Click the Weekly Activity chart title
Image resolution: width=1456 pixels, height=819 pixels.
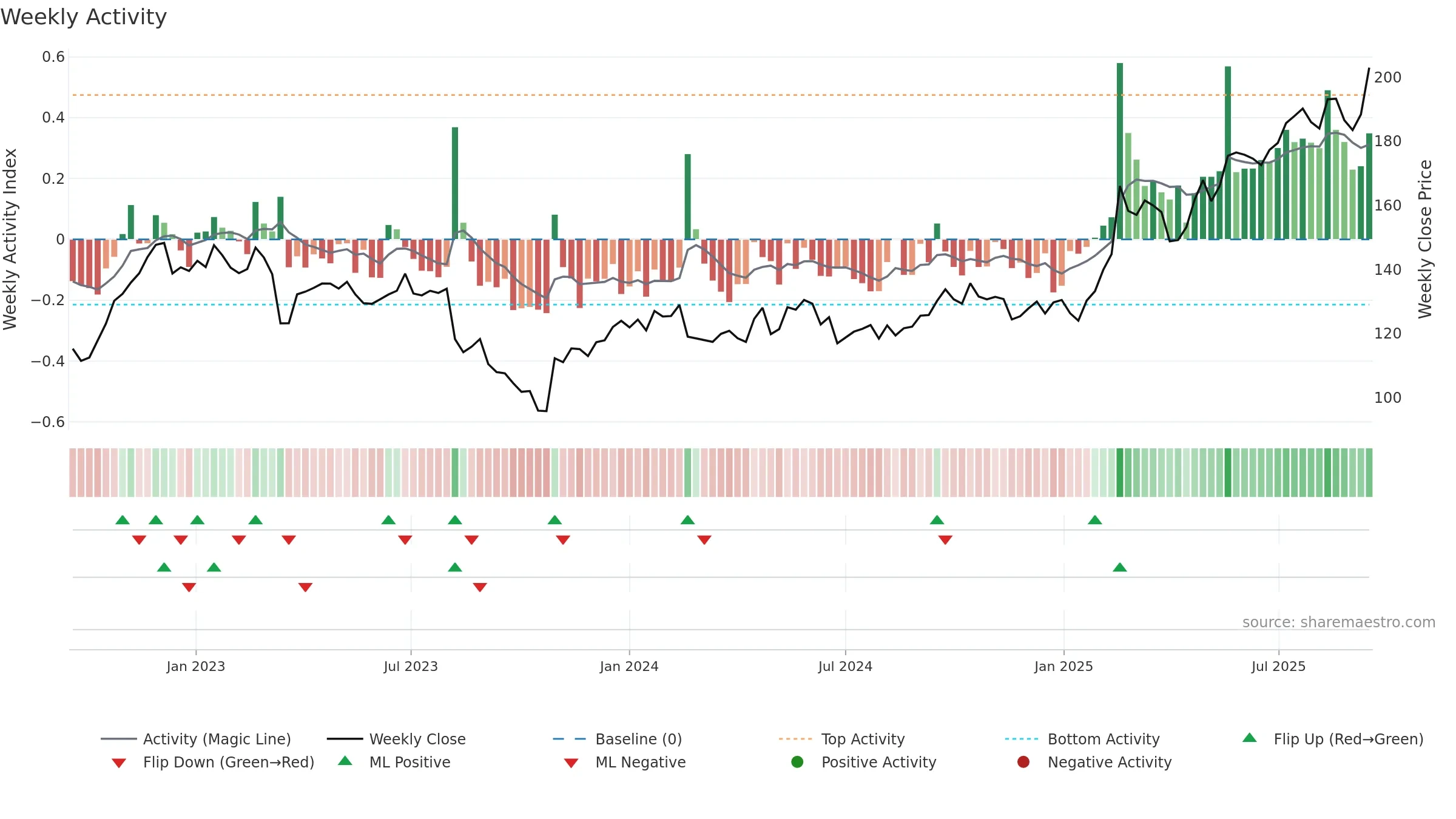click(x=84, y=17)
